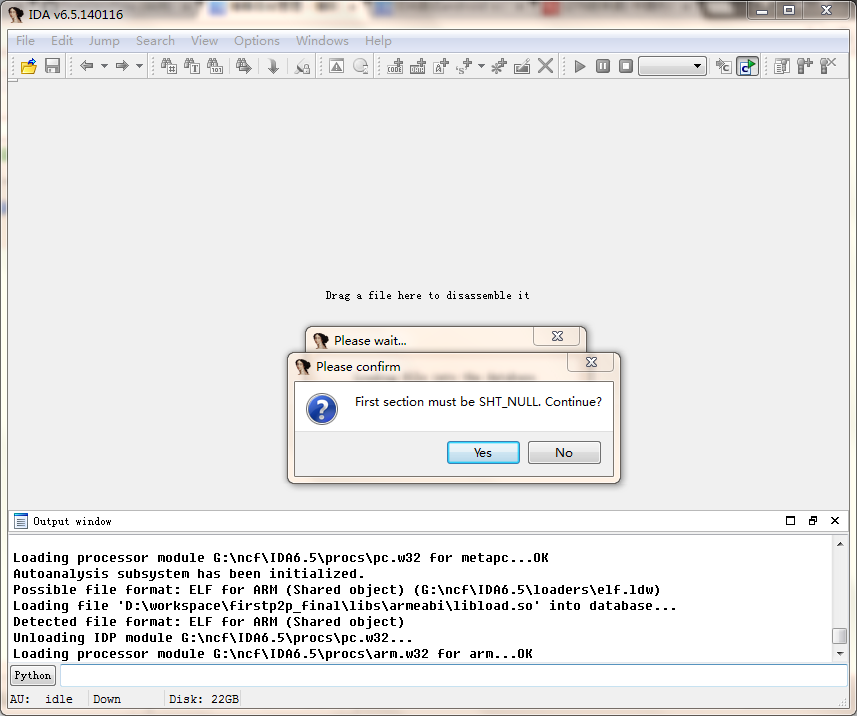The image size is (857, 716).
Task: Click the down arrow toolbar icon
Action: [272, 66]
